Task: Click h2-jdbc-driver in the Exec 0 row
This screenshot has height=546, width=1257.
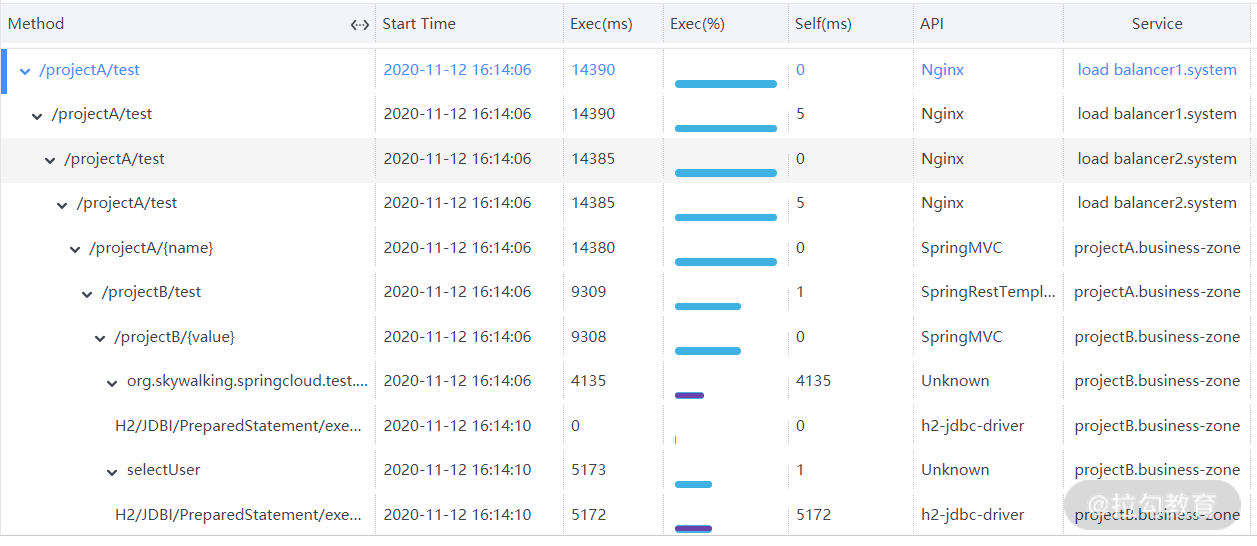Action: 973,426
